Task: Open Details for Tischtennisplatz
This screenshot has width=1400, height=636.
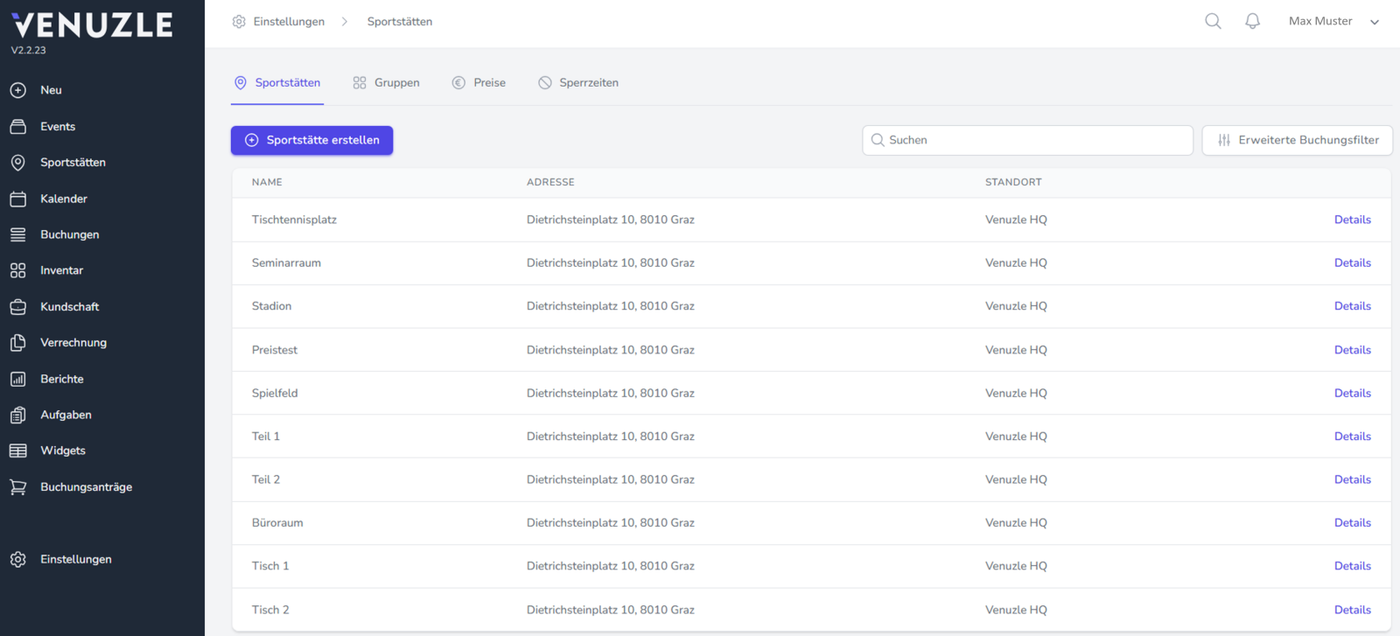Action: point(1352,220)
